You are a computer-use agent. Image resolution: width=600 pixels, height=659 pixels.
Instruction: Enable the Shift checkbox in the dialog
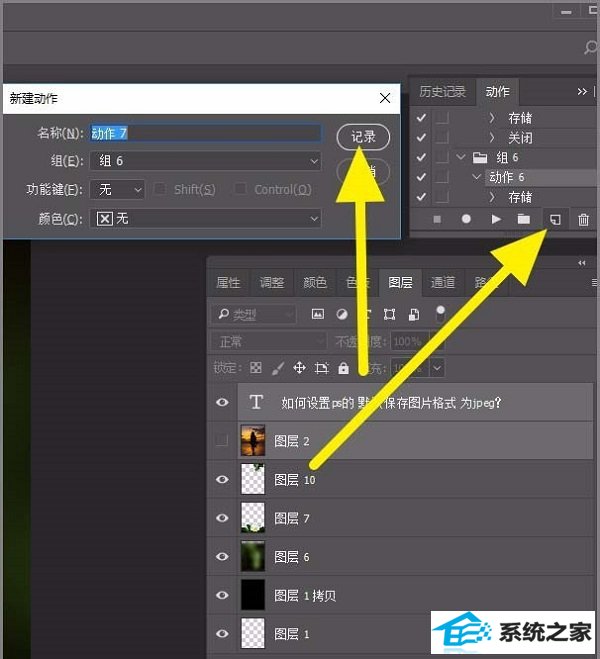[x=161, y=189]
